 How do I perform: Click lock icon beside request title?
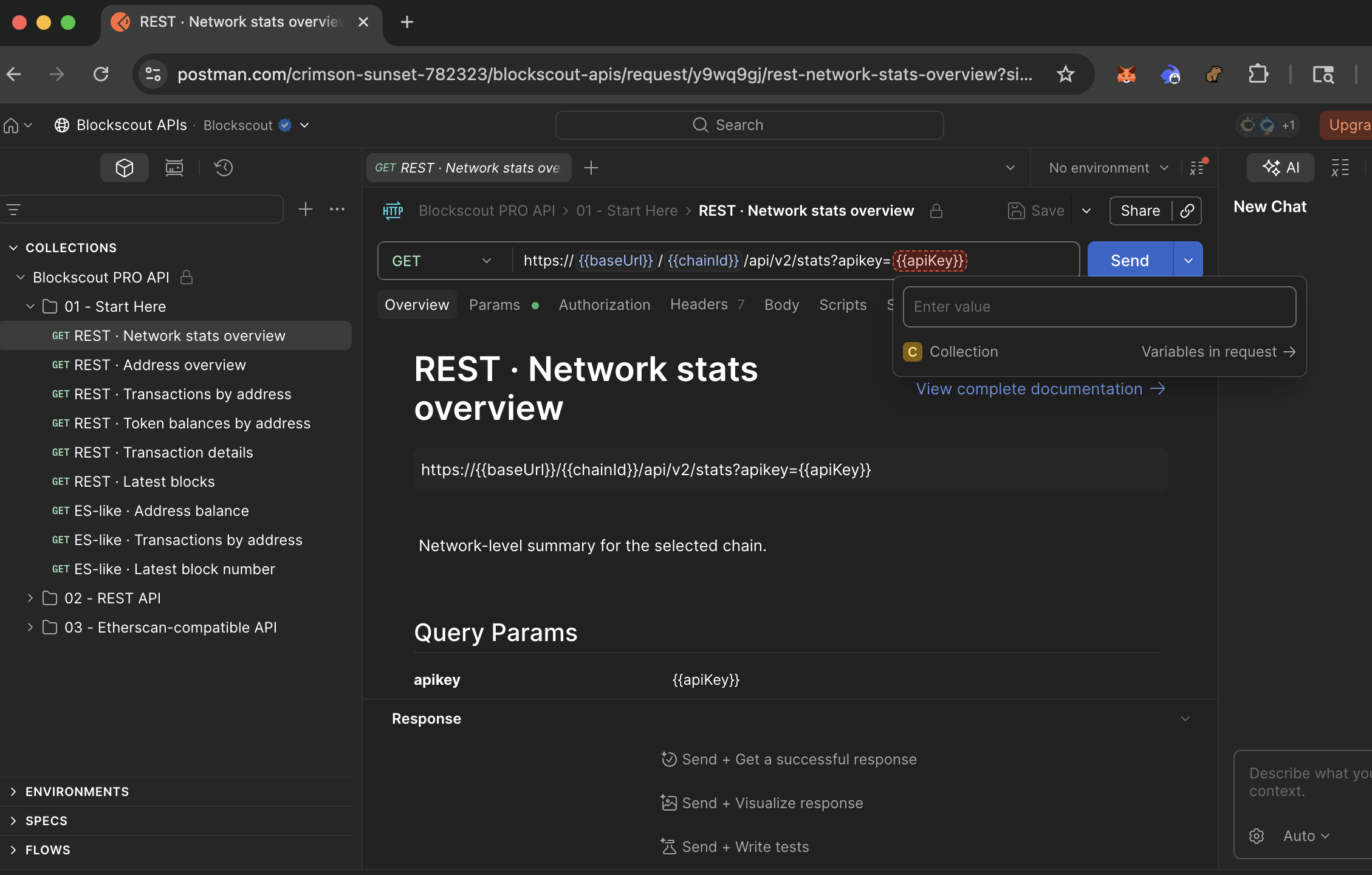pyautogui.click(x=936, y=211)
